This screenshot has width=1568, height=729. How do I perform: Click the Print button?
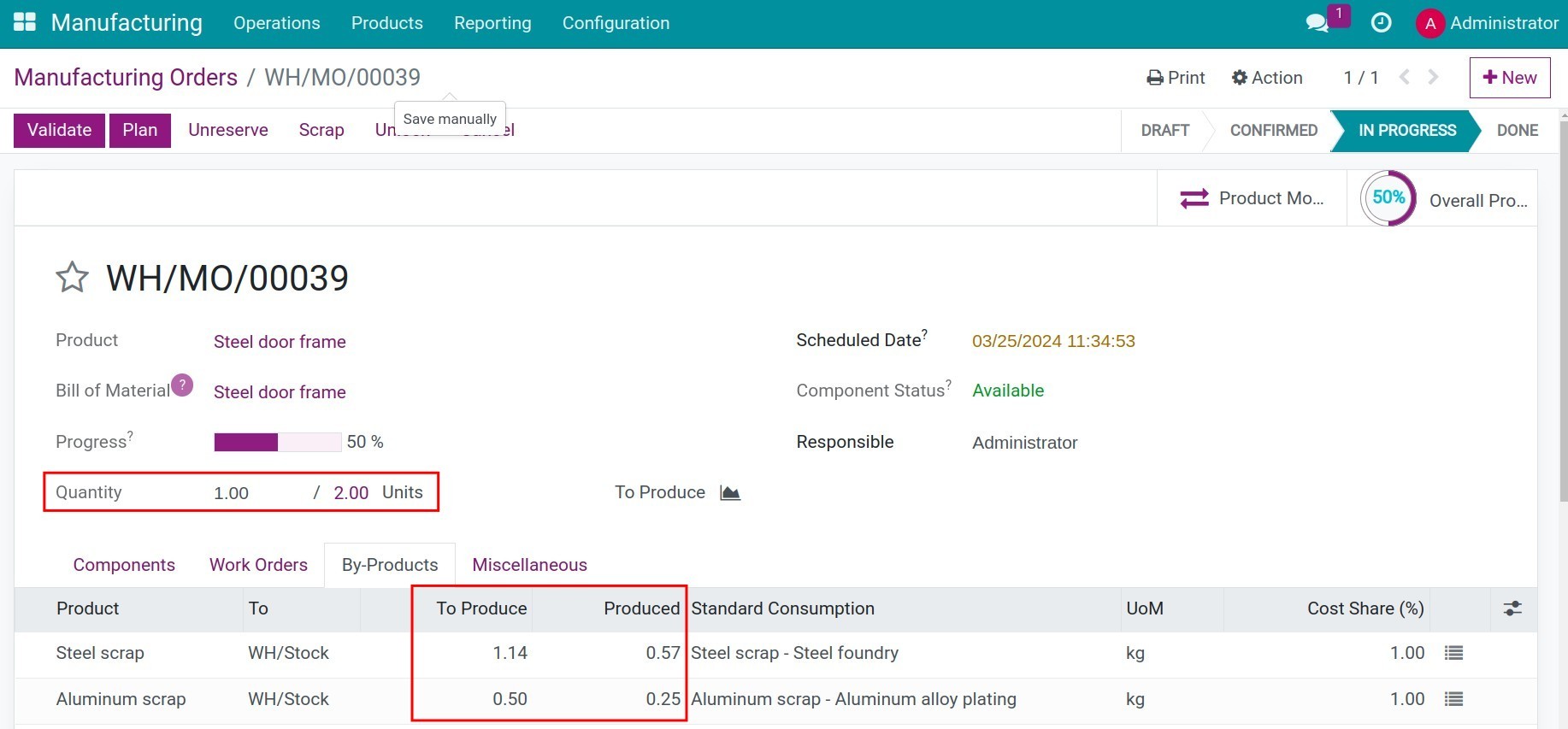(1176, 78)
